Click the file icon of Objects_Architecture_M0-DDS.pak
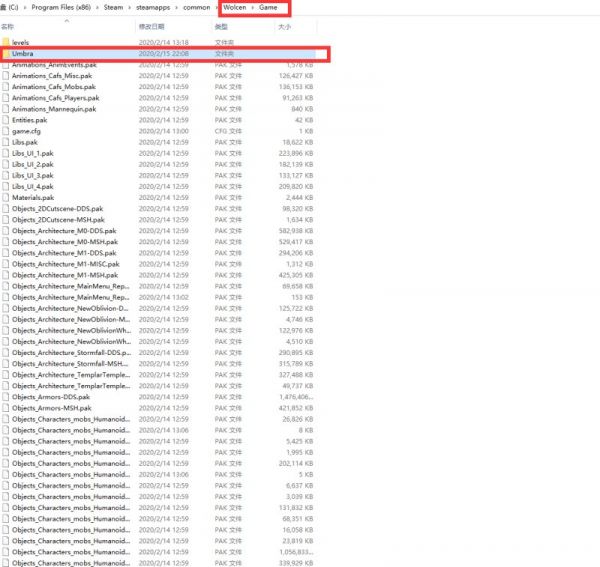This screenshot has height=567, width=600. point(5,231)
